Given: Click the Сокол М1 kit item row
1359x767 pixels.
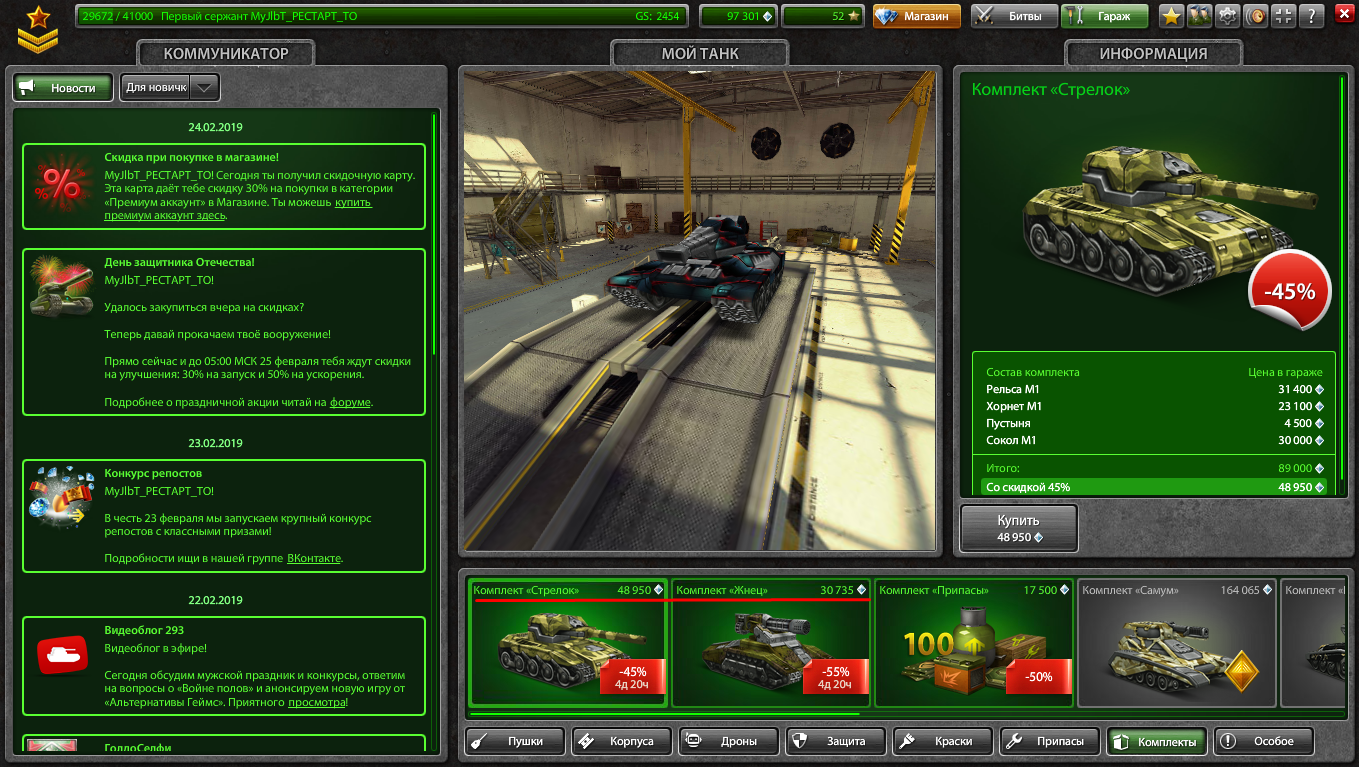Looking at the screenshot, I should 1154,440.
